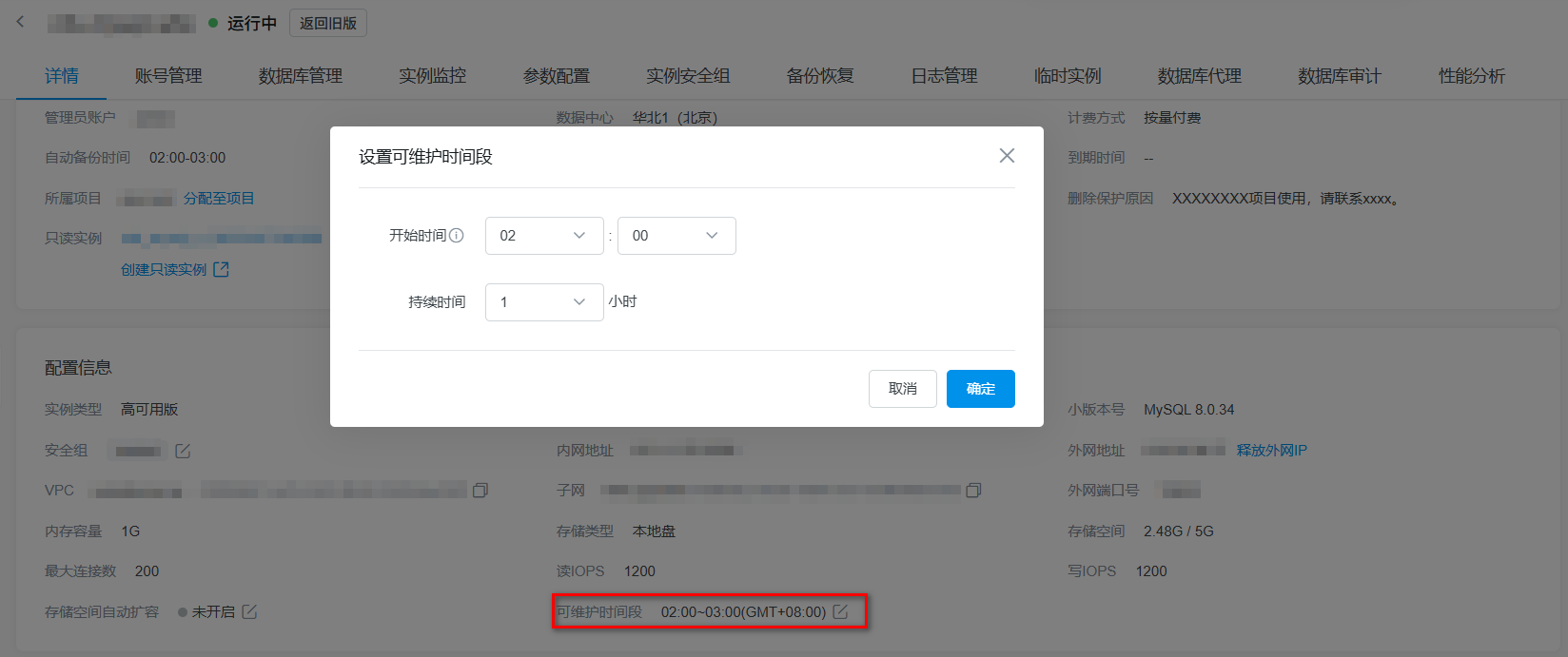Click the 最大连接数 value 200
Viewport: 1568px width, 657px height.
[147, 571]
